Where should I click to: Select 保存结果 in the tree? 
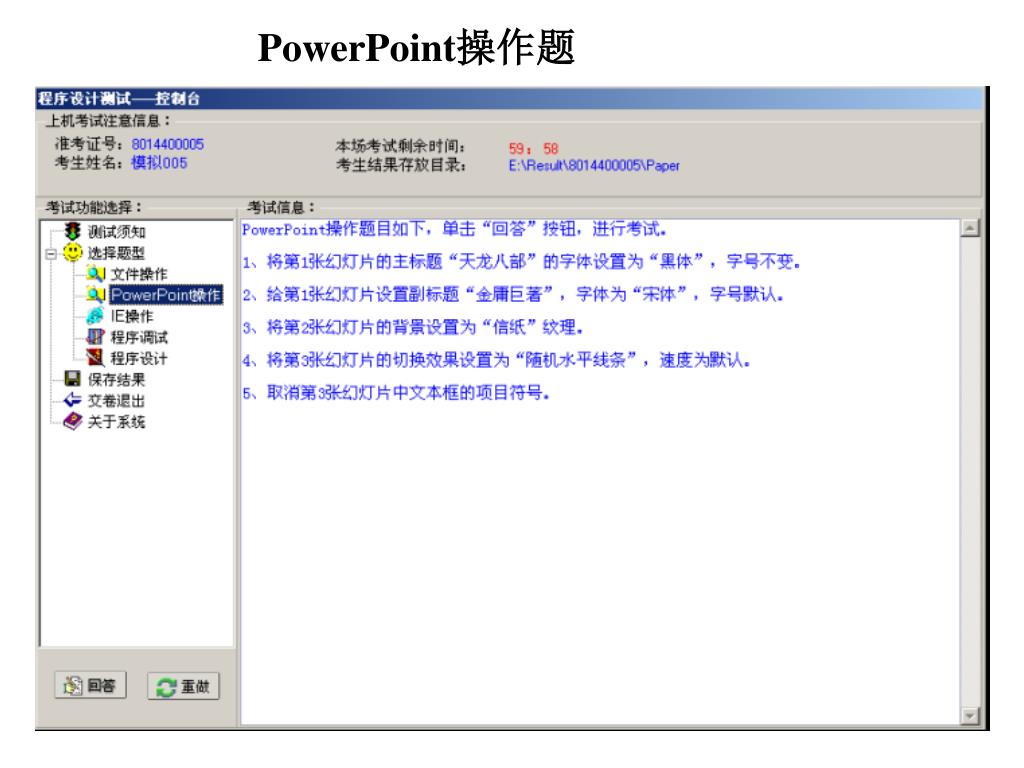tap(116, 379)
